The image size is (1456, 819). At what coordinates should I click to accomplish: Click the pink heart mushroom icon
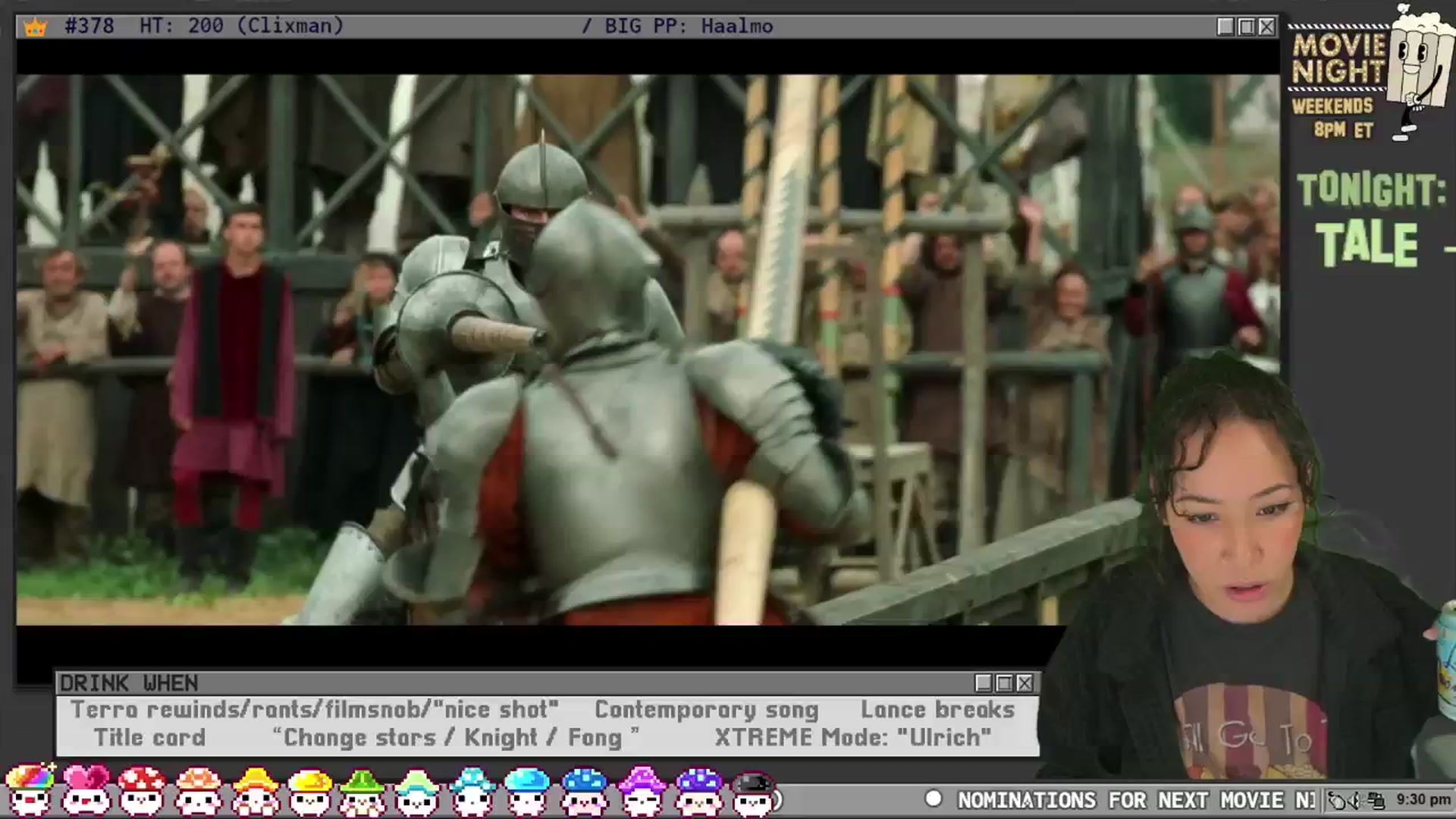[86, 789]
